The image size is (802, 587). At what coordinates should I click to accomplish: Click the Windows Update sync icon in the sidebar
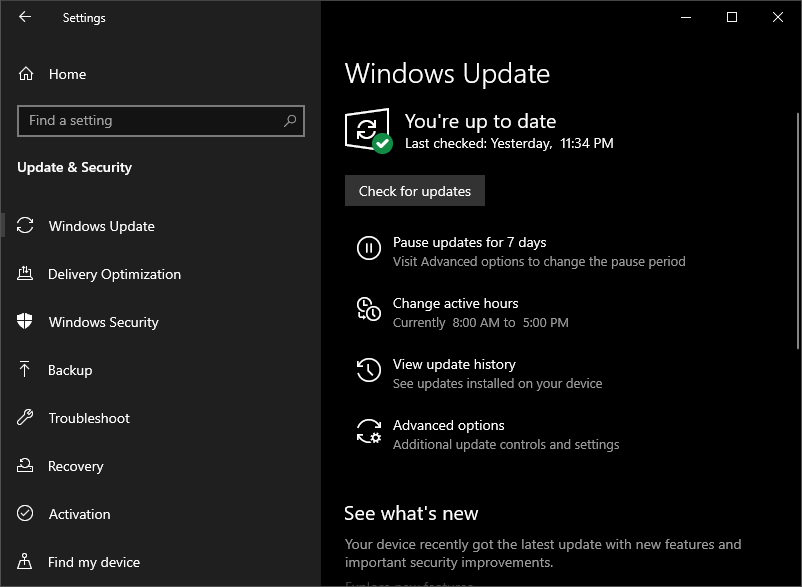click(x=25, y=225)
